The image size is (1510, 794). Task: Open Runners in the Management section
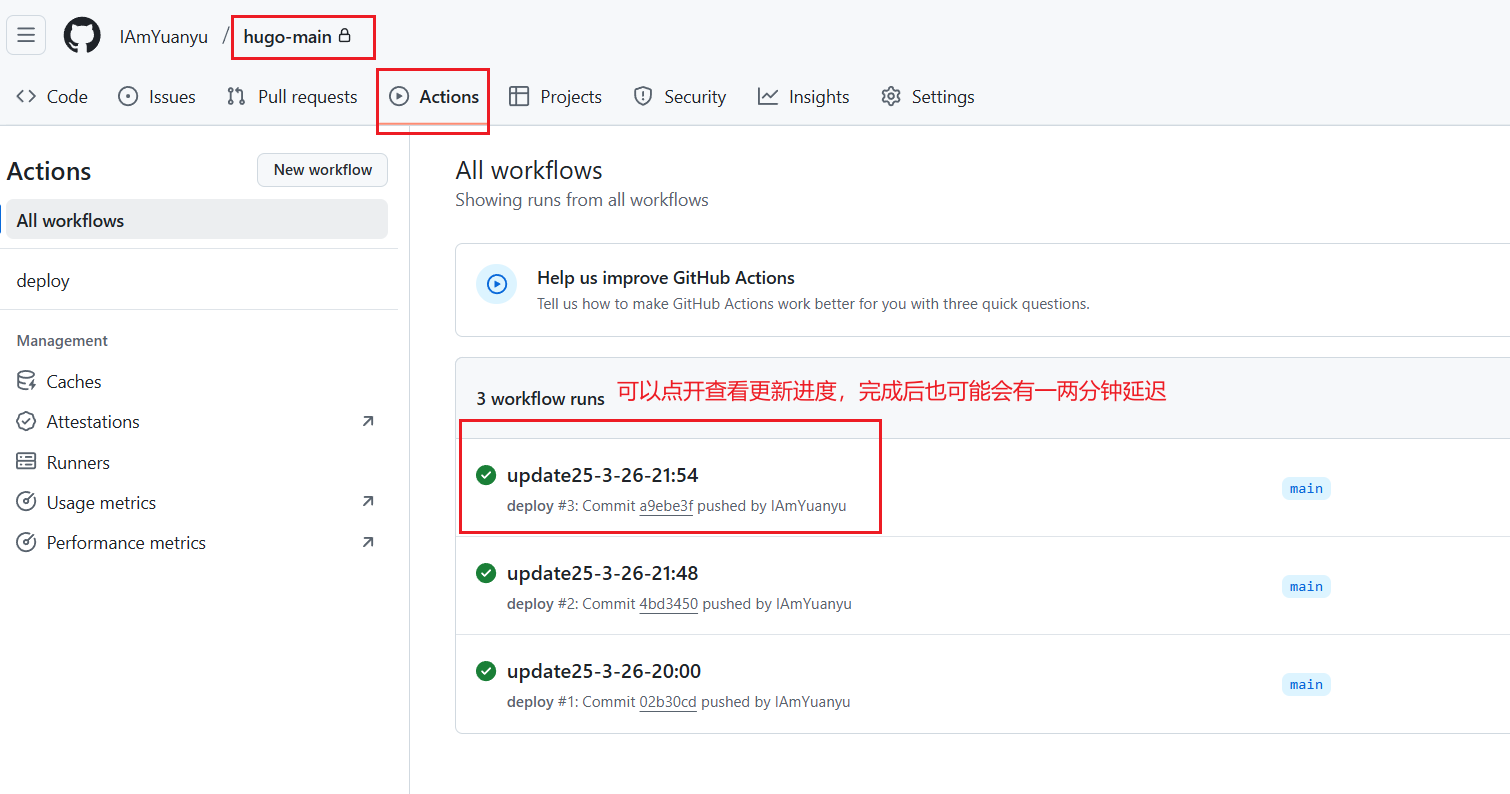[77, 463]
